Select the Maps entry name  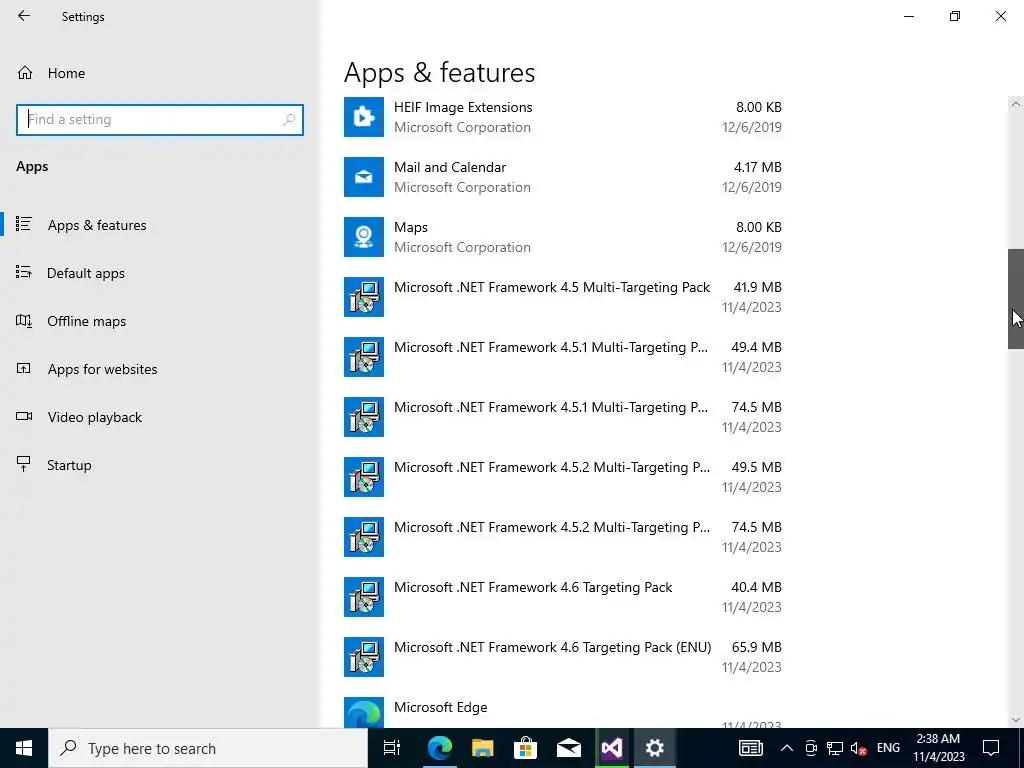click(411, 227)
